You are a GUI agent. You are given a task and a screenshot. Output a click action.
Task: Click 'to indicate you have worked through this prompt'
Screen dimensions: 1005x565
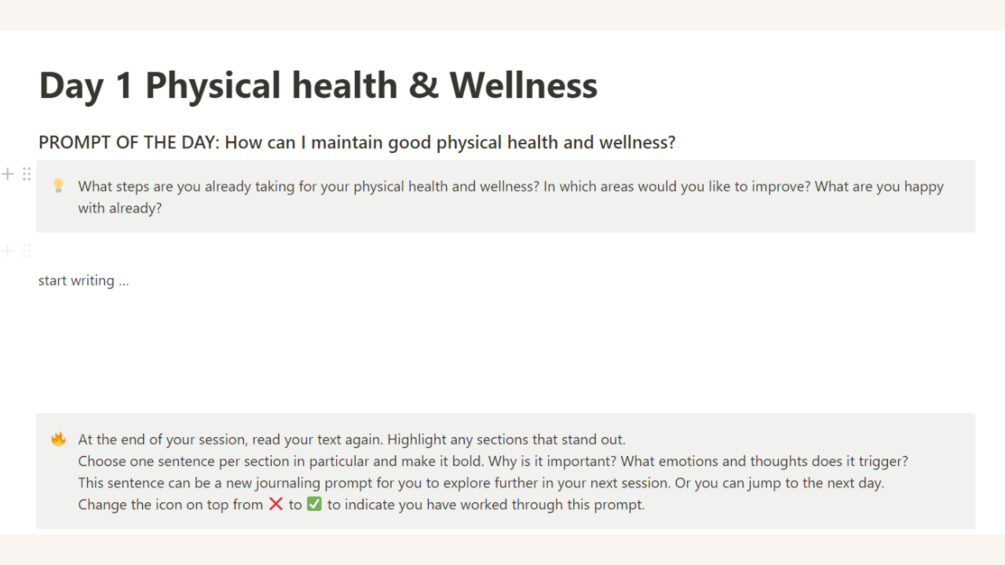[486, 505]
